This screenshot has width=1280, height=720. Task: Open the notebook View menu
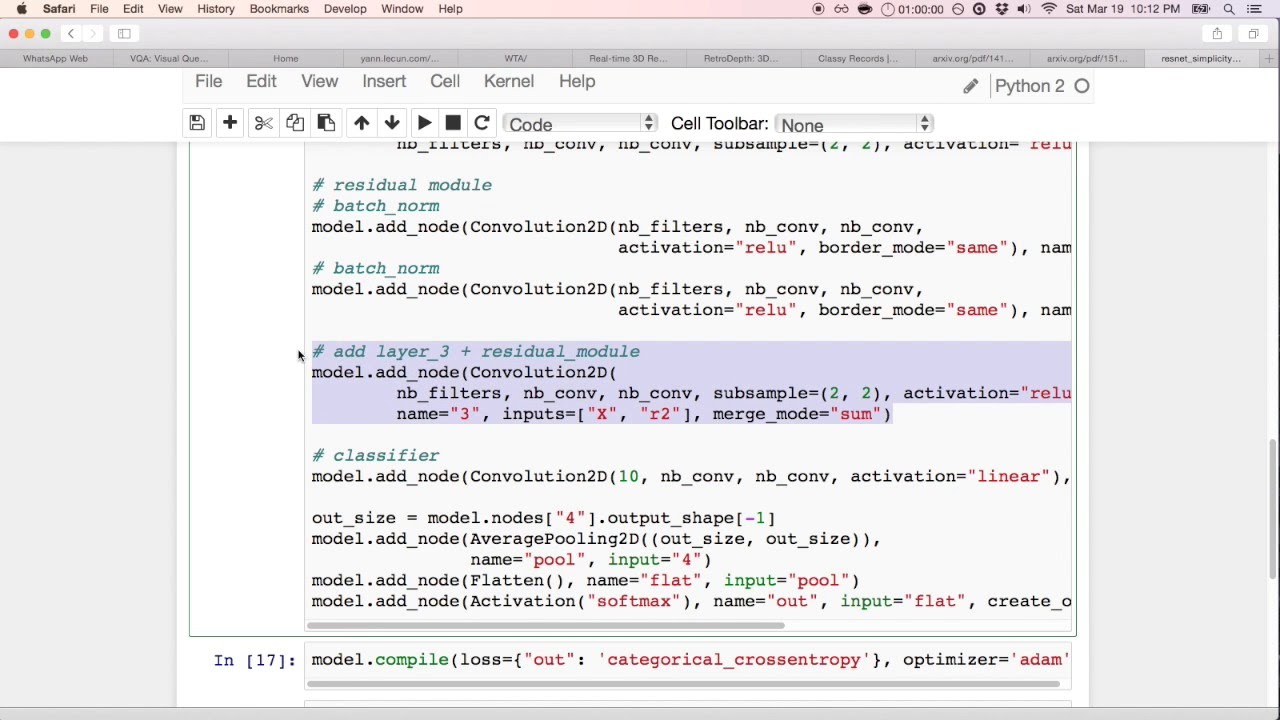[x=320, y=81]
